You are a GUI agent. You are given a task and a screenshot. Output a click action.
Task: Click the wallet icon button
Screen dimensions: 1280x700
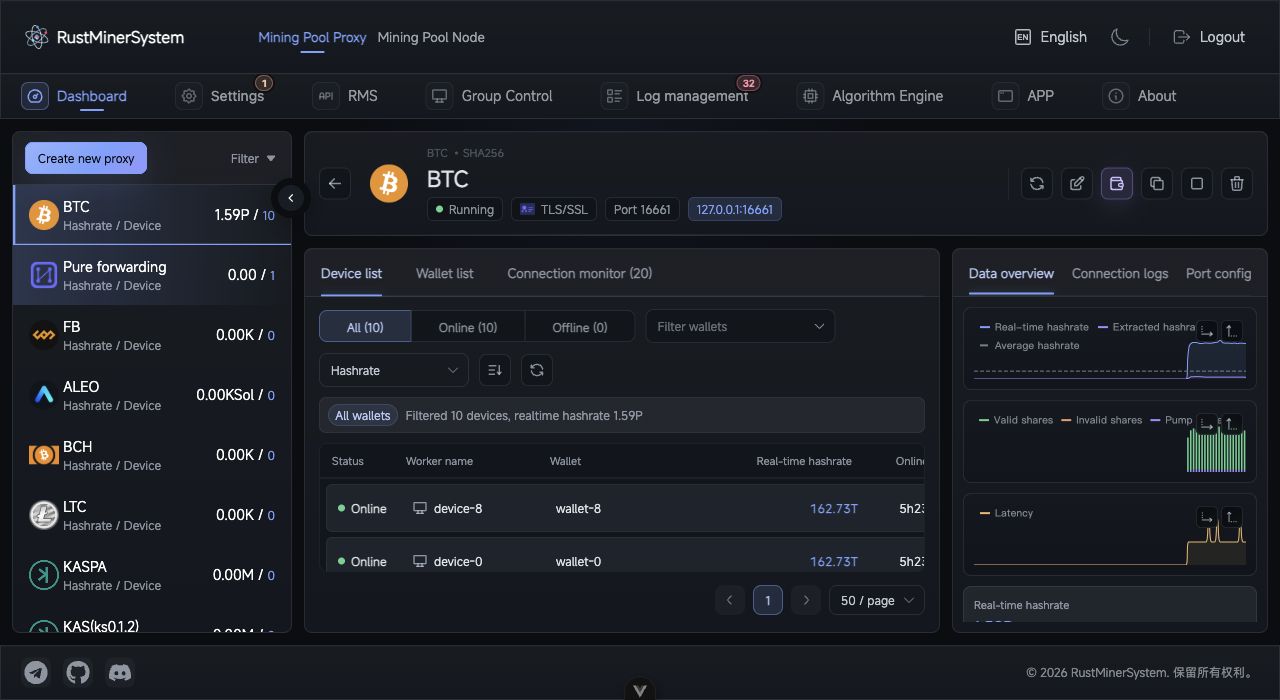[x=1117, y=183]
